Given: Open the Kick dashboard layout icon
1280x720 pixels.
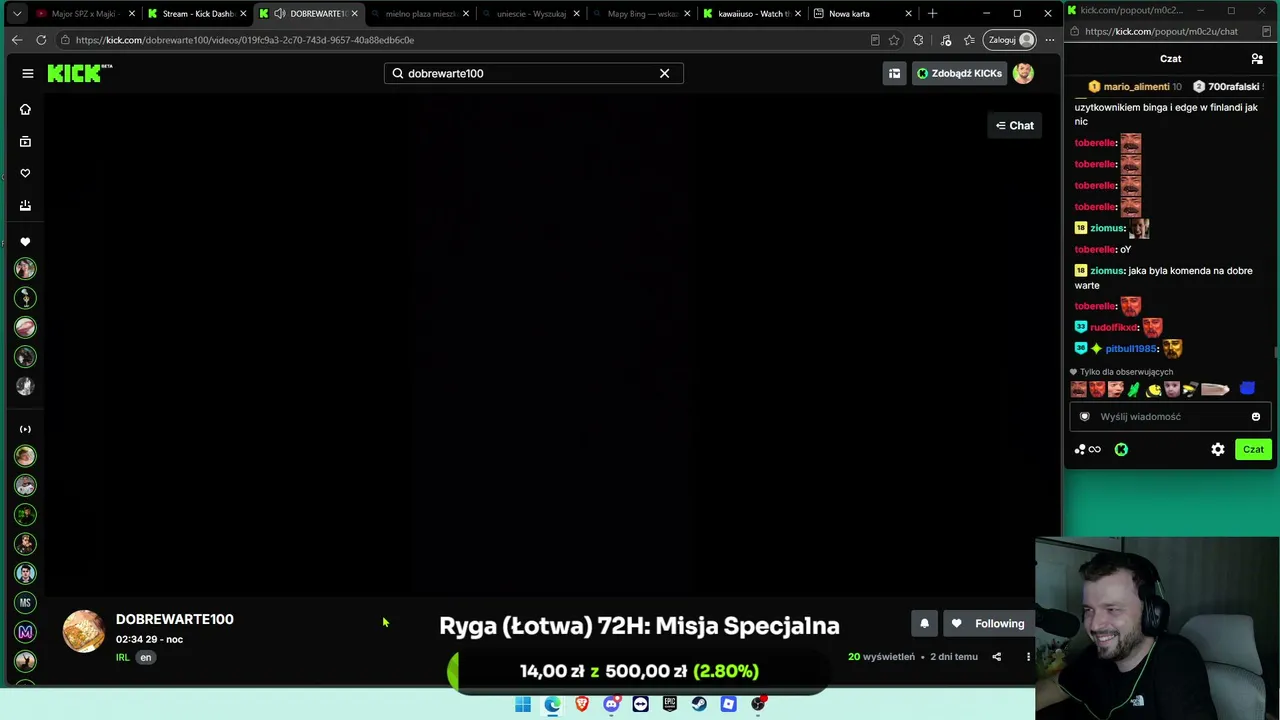Looking at the screenshot, I should 894,73.
